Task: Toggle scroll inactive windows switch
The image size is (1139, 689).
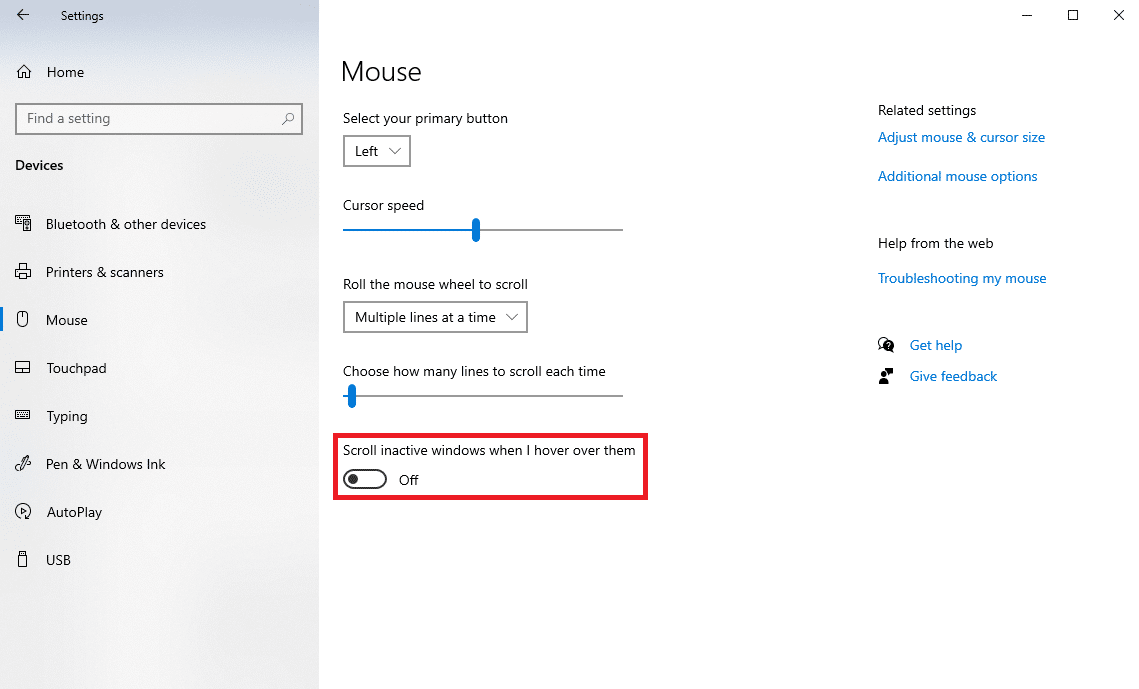Action: click(x=364, y=479)
